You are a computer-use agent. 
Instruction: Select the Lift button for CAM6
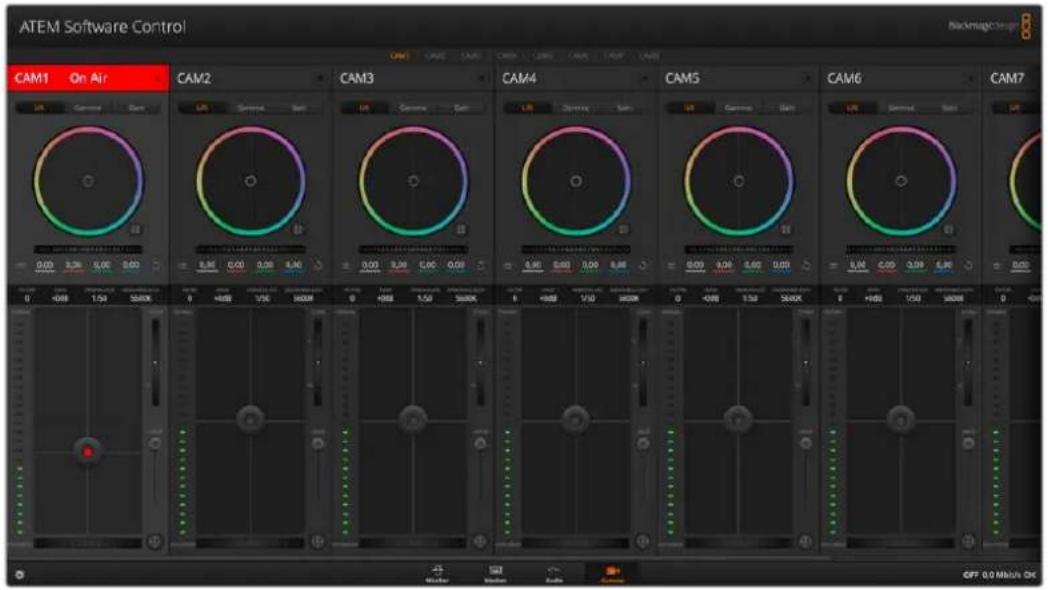click(x=852, y=108)
